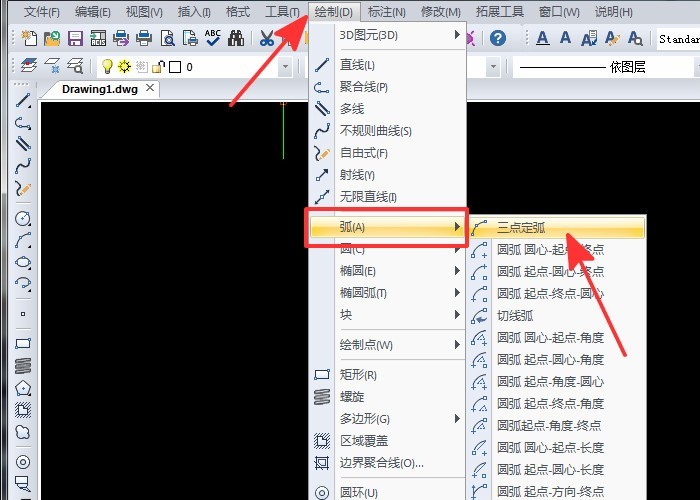Choose 螺旋 menu entry

388,396
